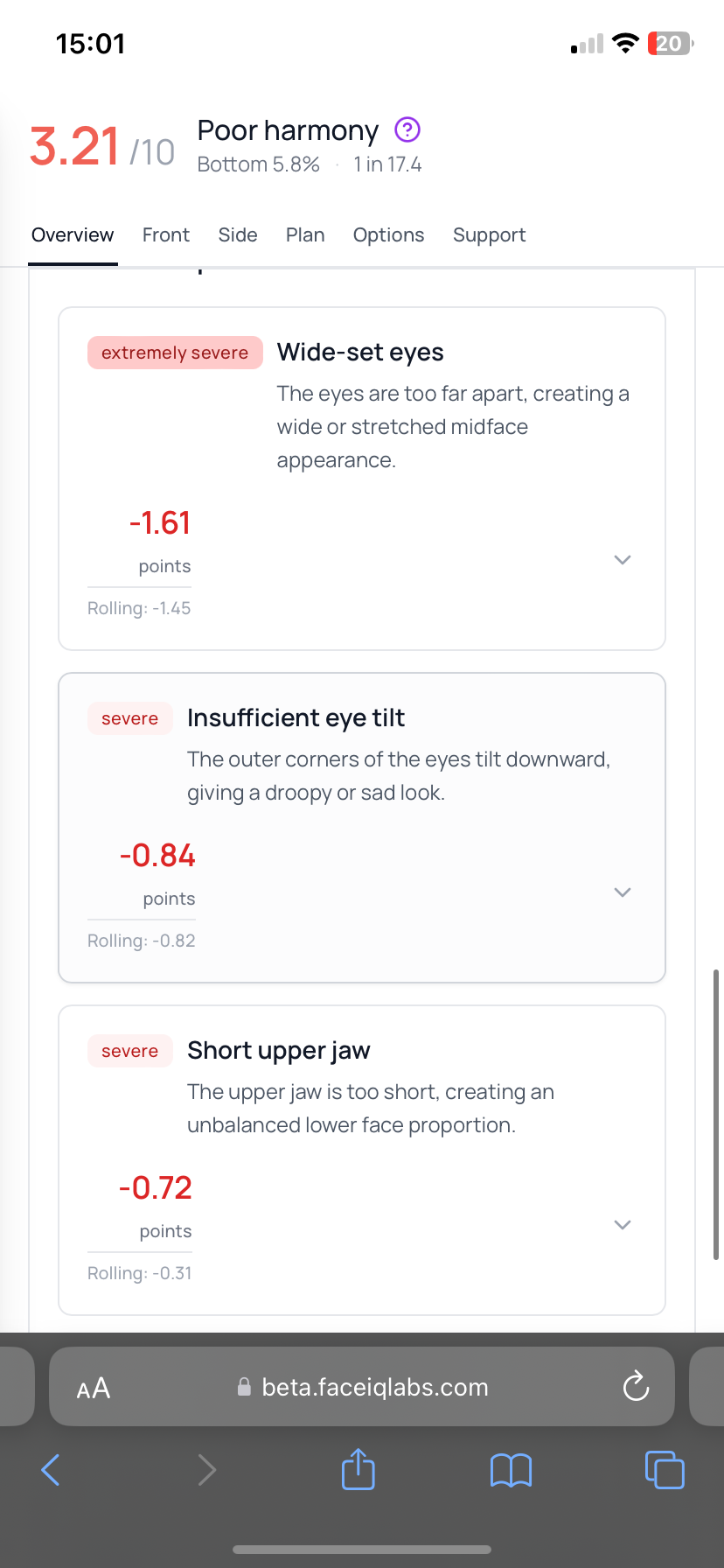The height and width of the screenshot is (1568, 724).
Task: Open Safari bookmarks book icon
Action: point(511,1470)
